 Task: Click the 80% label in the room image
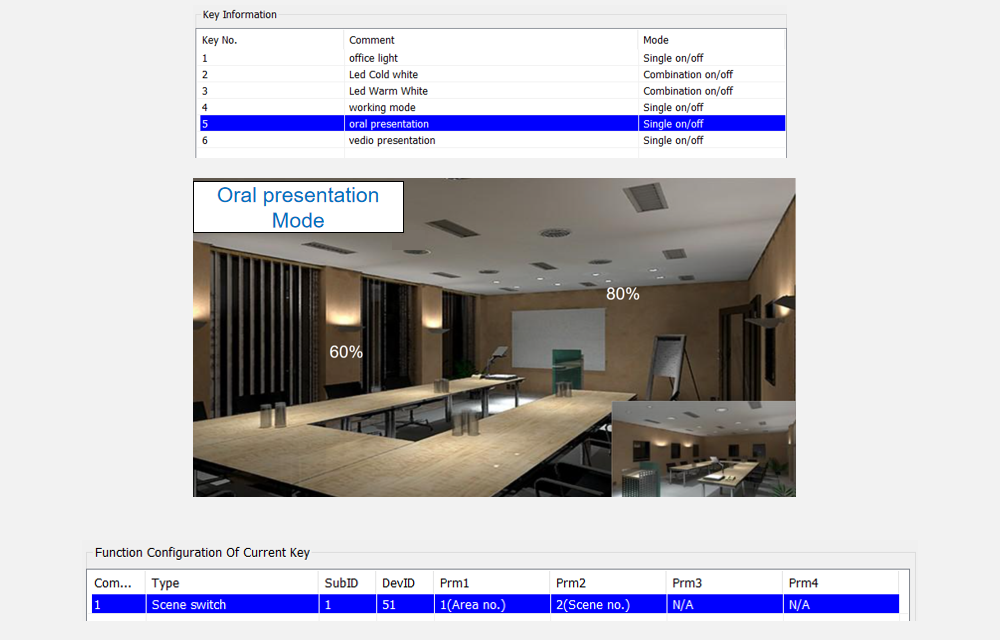[x=622, y=294]
